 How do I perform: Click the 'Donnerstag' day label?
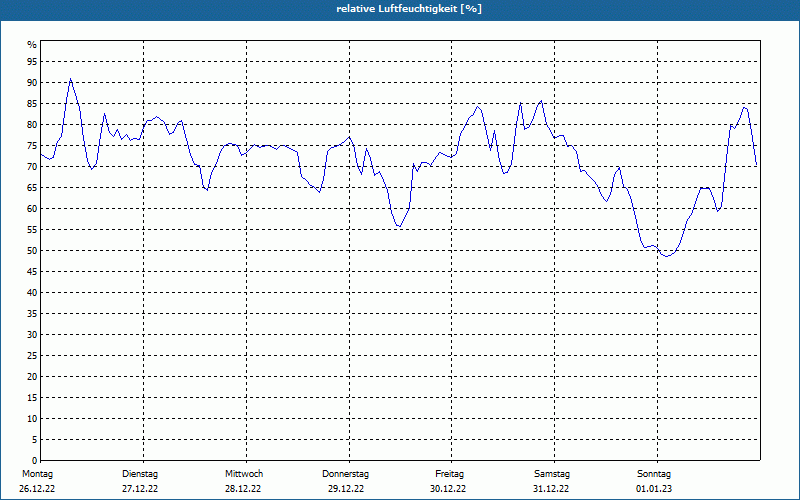pos(345,474)
